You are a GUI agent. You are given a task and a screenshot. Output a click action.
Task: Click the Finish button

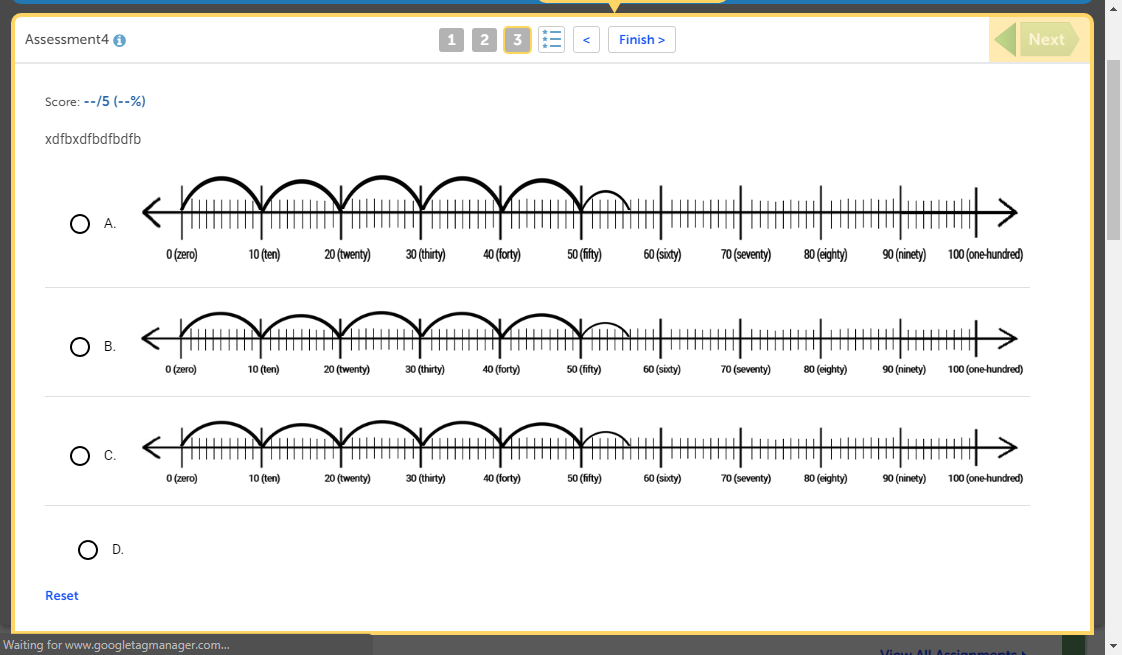click(642, 39)
